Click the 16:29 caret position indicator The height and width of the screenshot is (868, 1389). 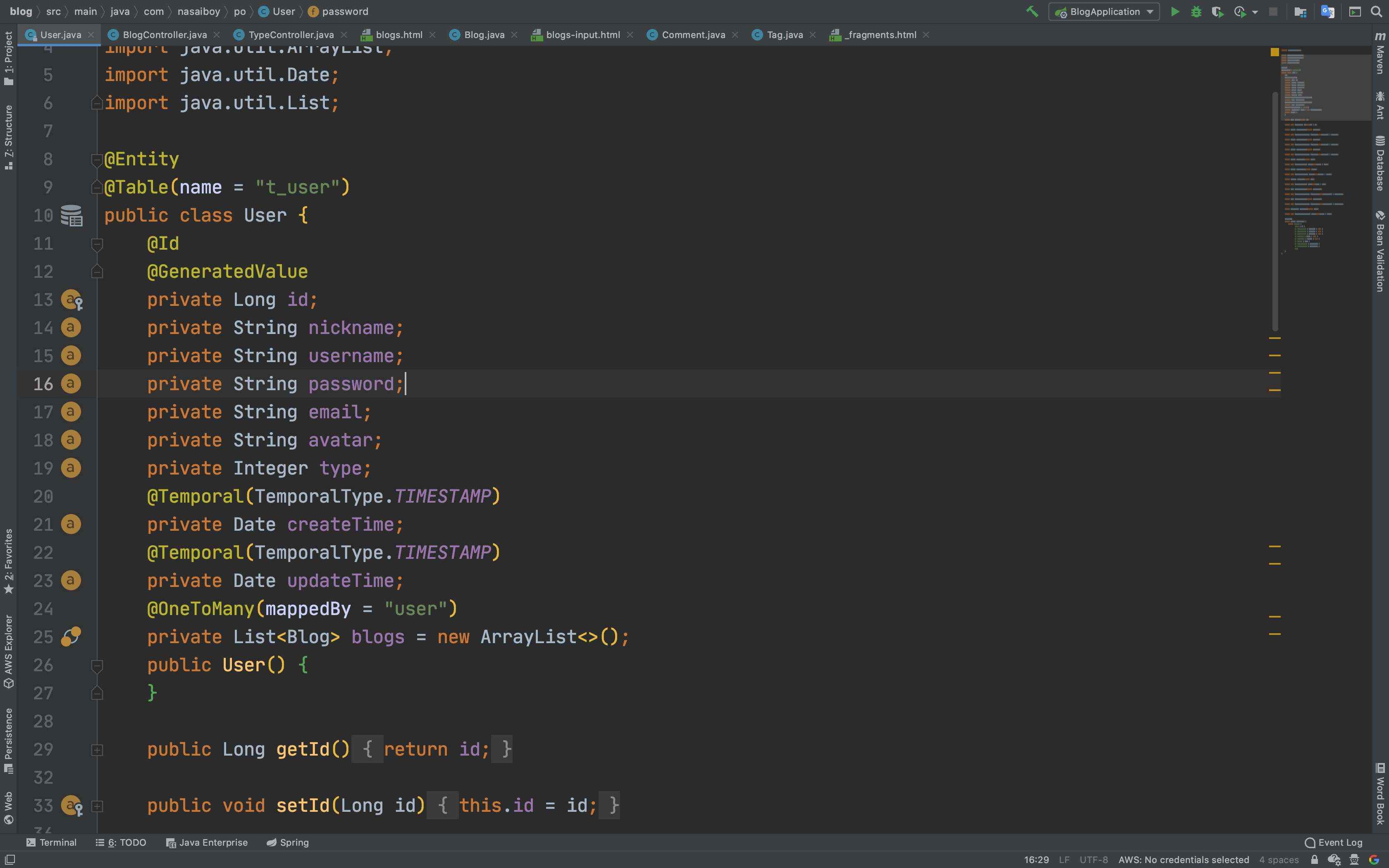pos(1036,859)
